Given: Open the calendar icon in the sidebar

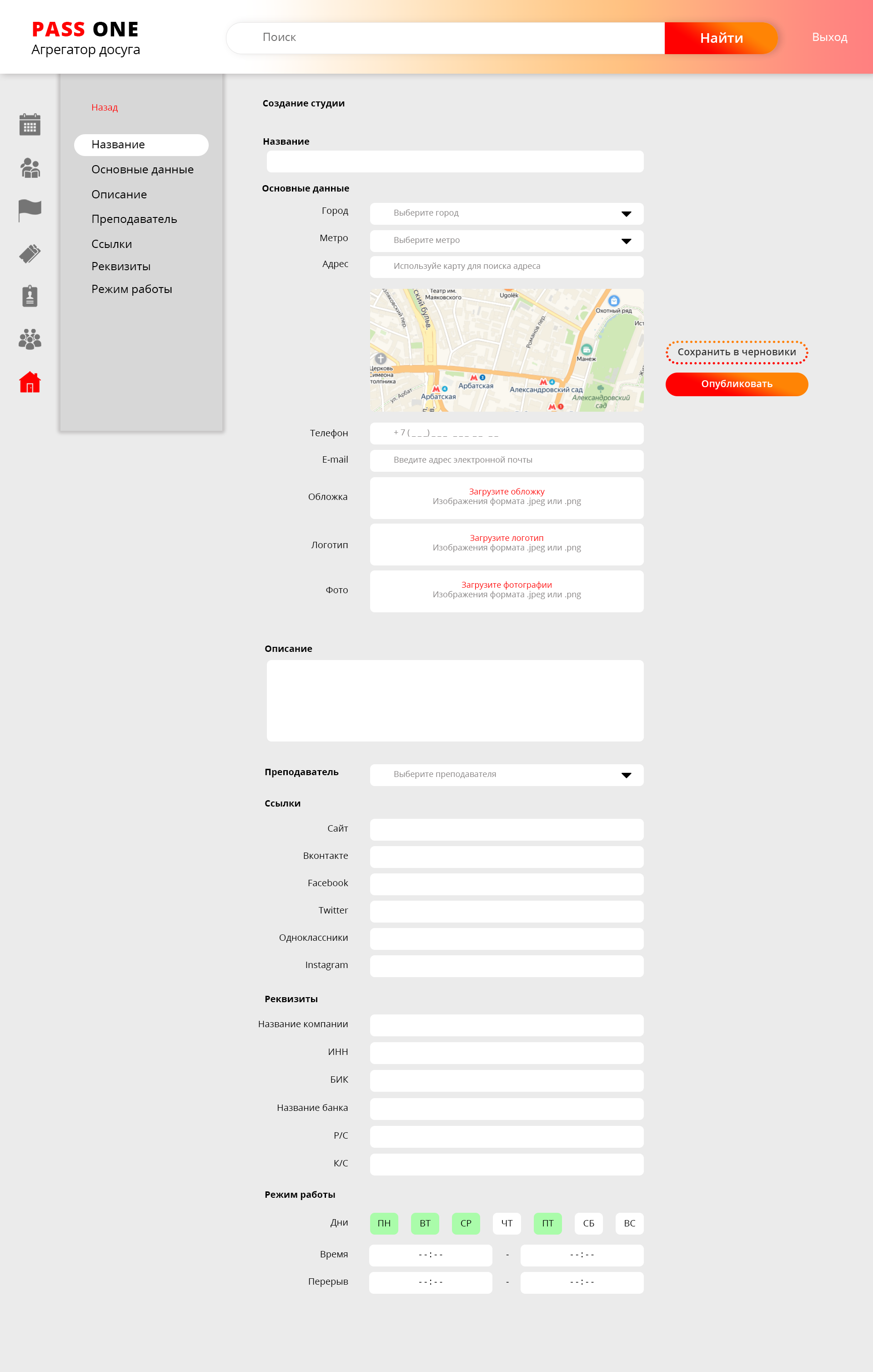Looking at the screenshot, I should point(30,124).
